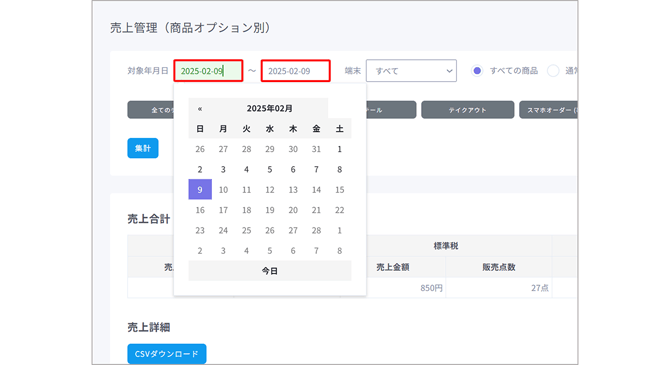670x365 pixels.
Task: Click the 標準税 table header
Action: [446, 246]
